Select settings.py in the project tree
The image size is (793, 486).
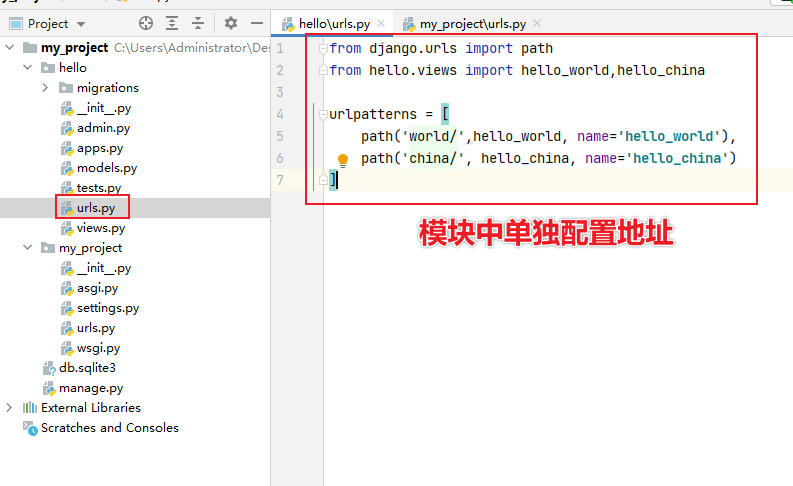(x=108, y=308)
